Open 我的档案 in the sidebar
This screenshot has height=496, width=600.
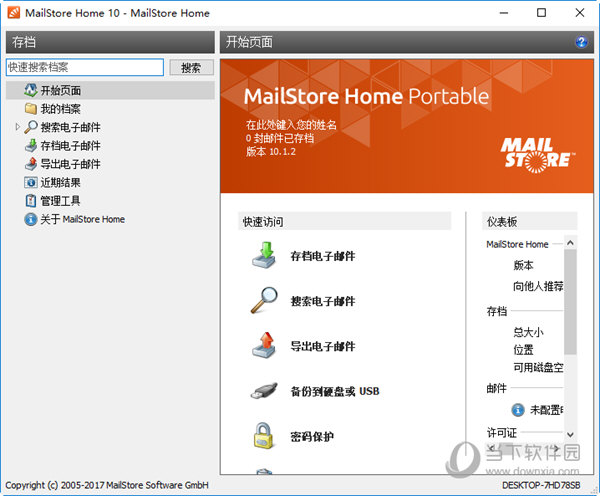pyautogui.click(x=60, y=109)
